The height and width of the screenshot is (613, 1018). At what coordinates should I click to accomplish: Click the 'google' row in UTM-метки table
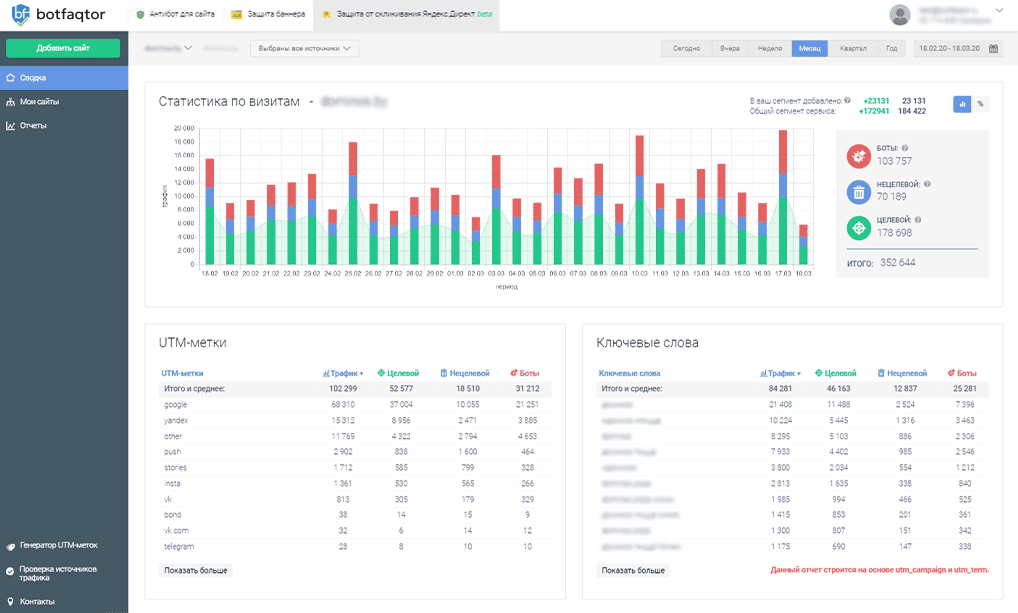tap(177, 404)
